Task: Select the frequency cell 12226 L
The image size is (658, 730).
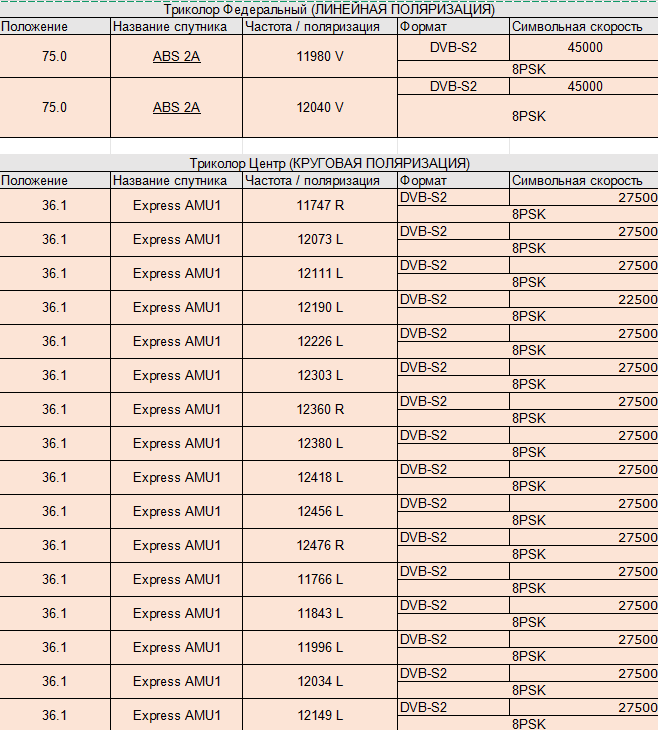Action: click(320, 341)
